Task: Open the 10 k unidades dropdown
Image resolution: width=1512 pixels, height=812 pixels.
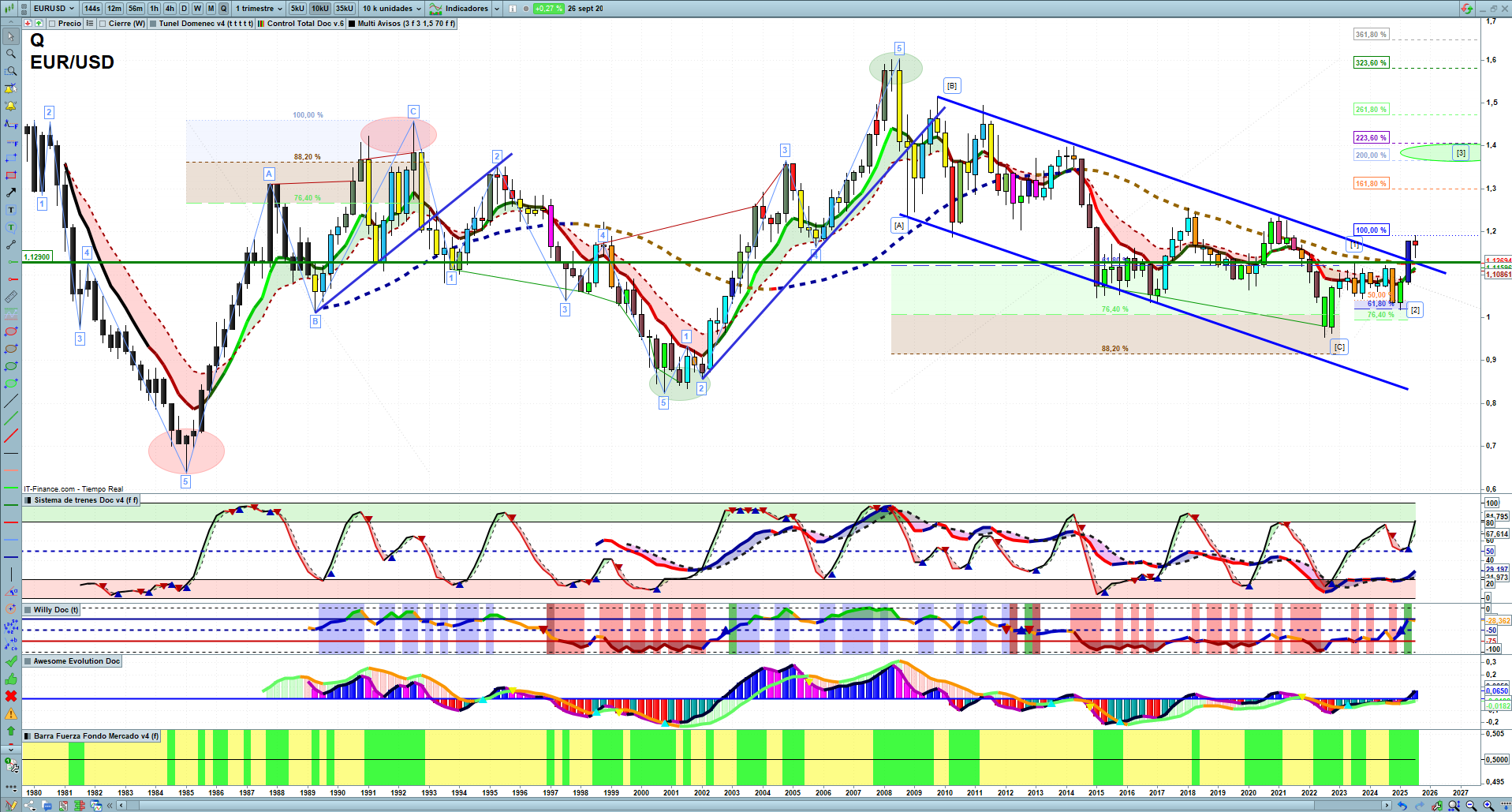Action: (x=391, y=9)
